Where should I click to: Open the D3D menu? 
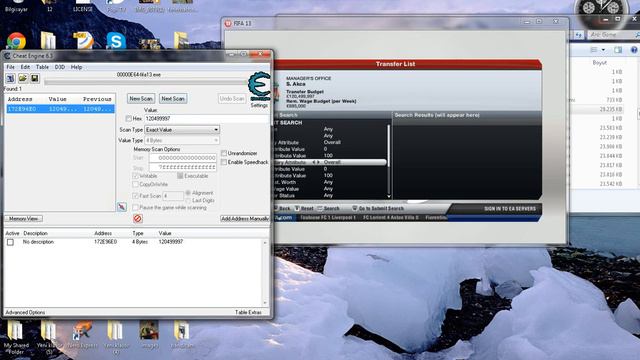(60, 67)
